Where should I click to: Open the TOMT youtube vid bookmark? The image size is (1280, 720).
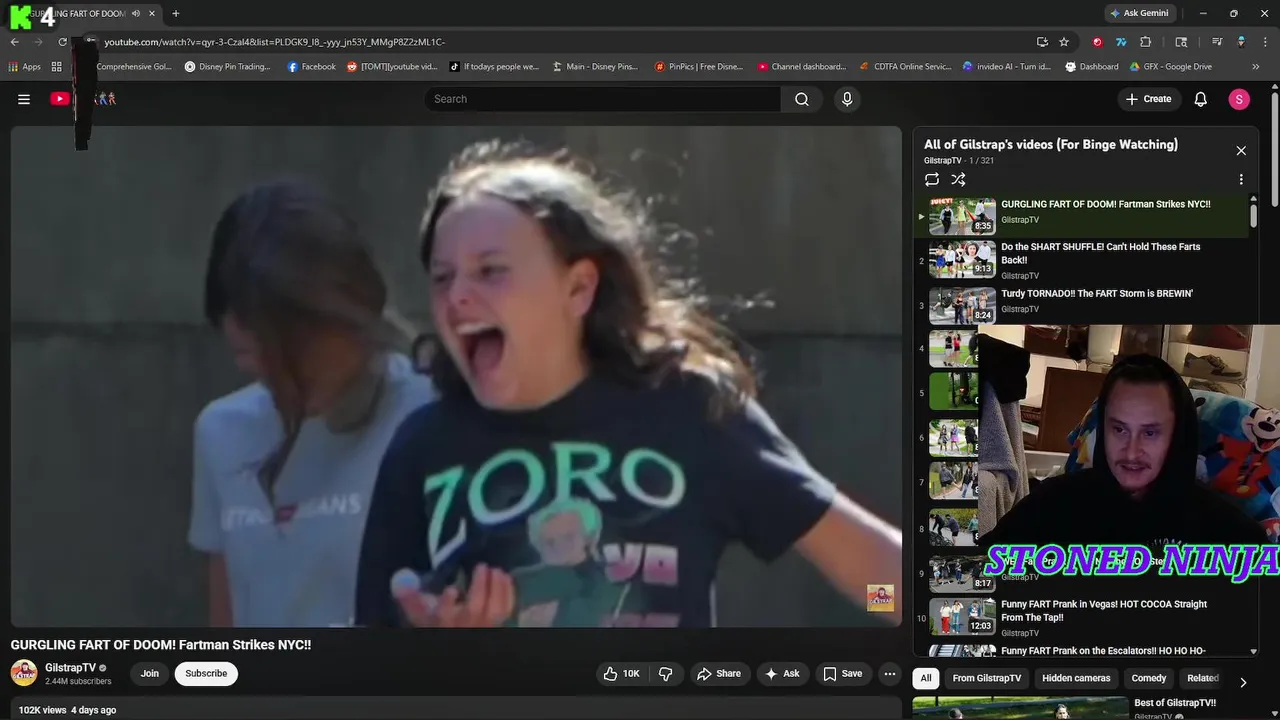coord(392,67)
